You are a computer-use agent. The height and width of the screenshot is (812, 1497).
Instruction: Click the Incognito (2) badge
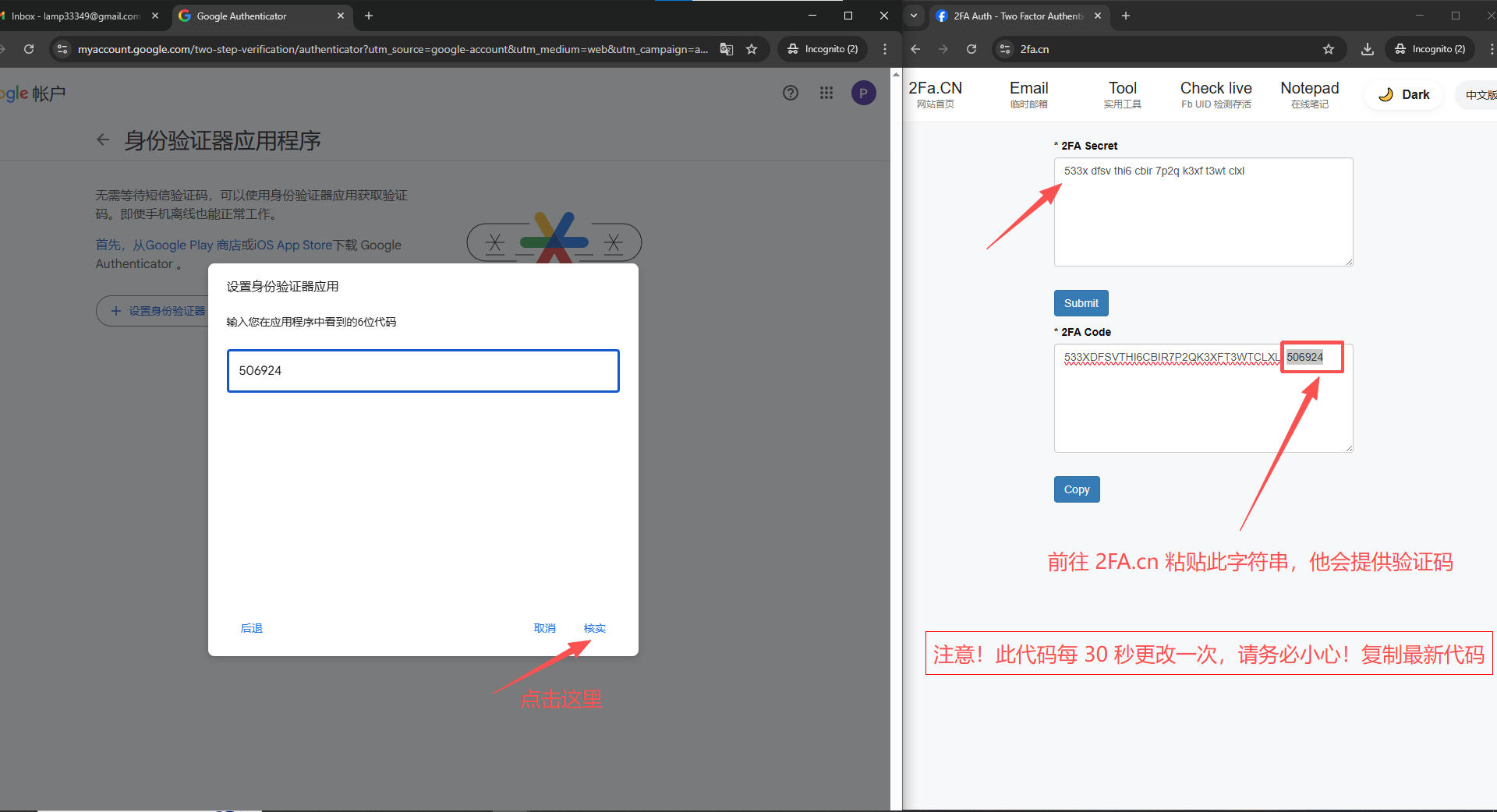(823, 49)
